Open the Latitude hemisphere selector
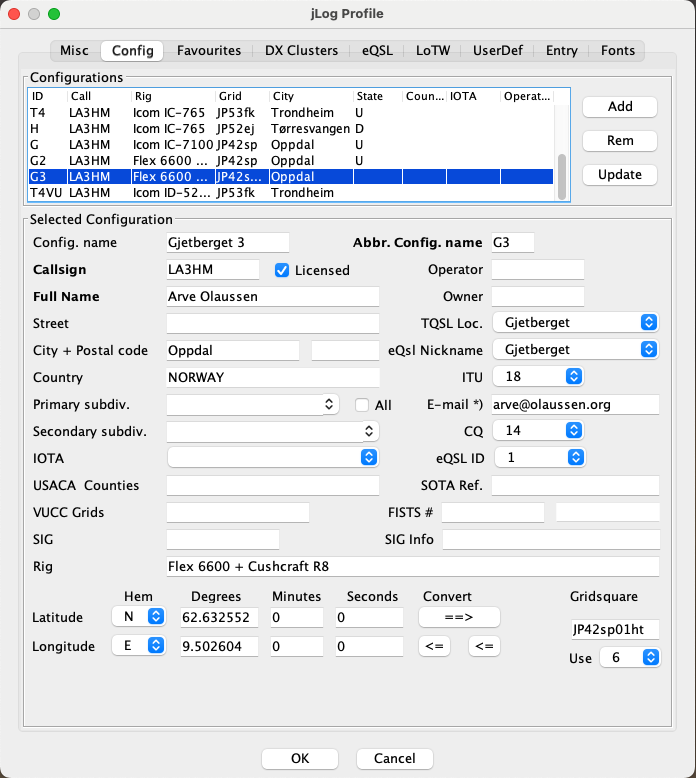The height and width of the screenshot is (778, 696). coord(139,617)
